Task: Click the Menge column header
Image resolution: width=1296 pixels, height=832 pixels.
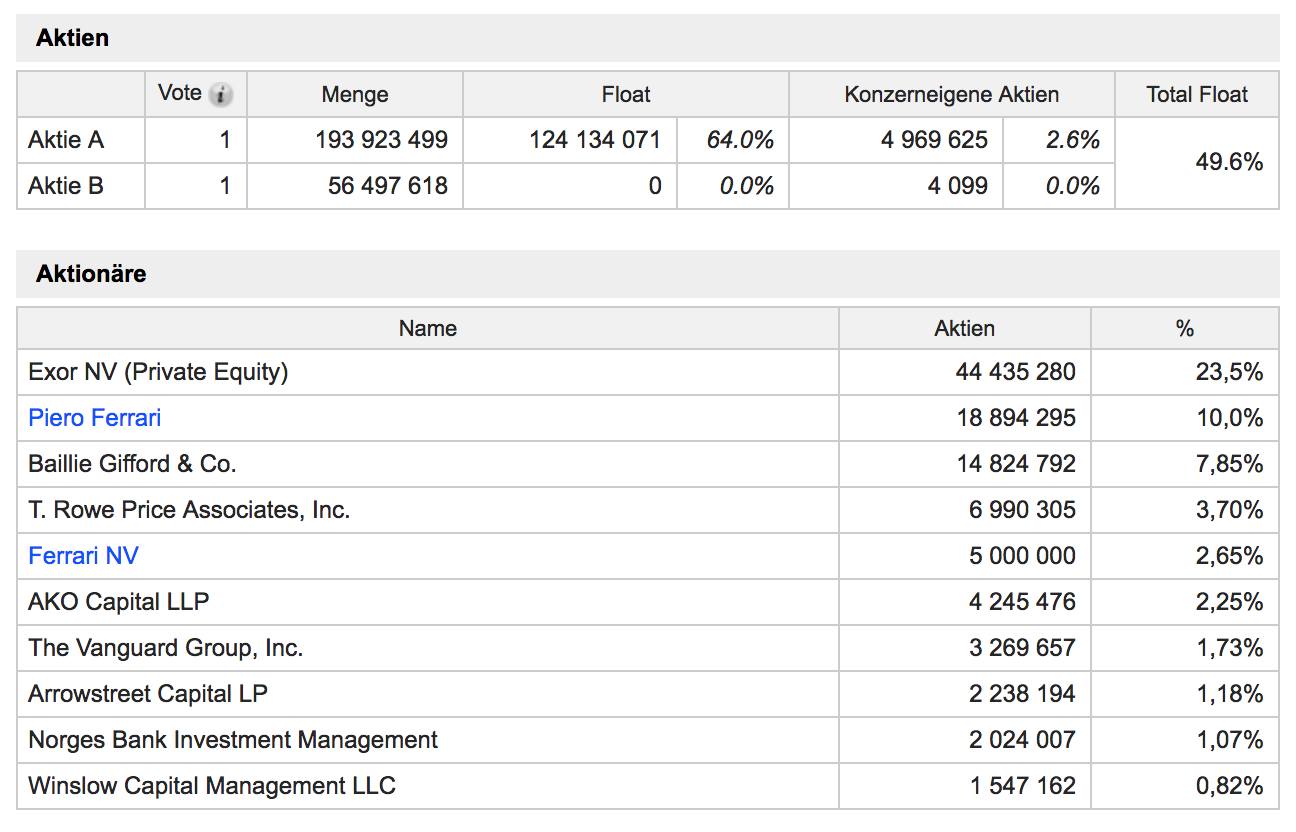Action: tap(355, 95)
